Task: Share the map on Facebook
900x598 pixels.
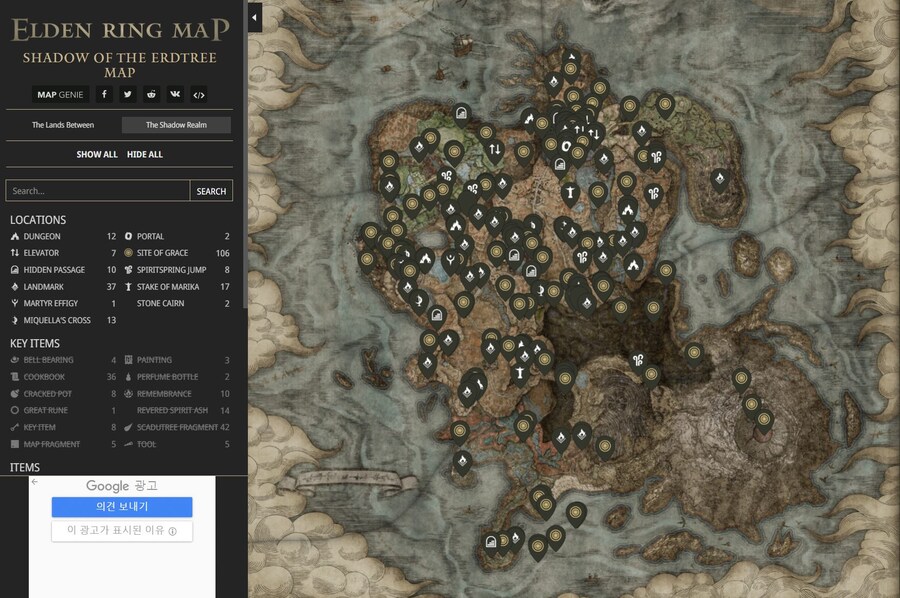Action: 104,95
